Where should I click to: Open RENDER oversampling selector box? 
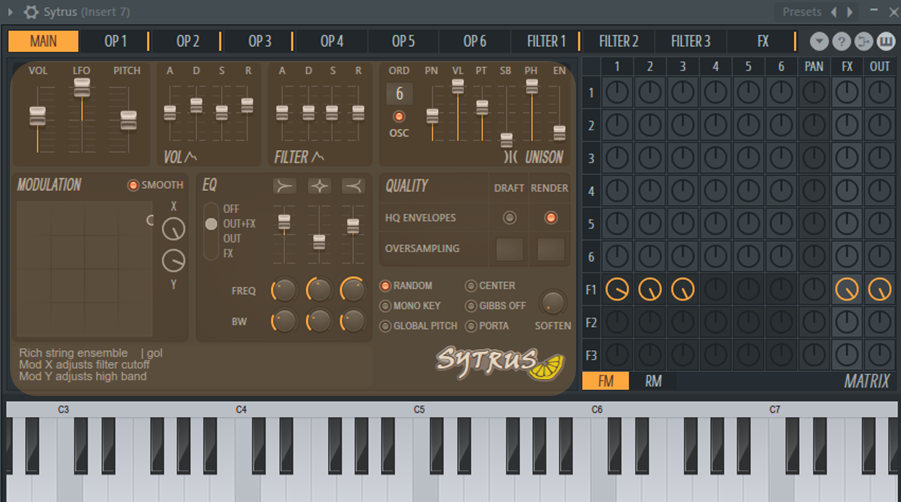(550, 249)
